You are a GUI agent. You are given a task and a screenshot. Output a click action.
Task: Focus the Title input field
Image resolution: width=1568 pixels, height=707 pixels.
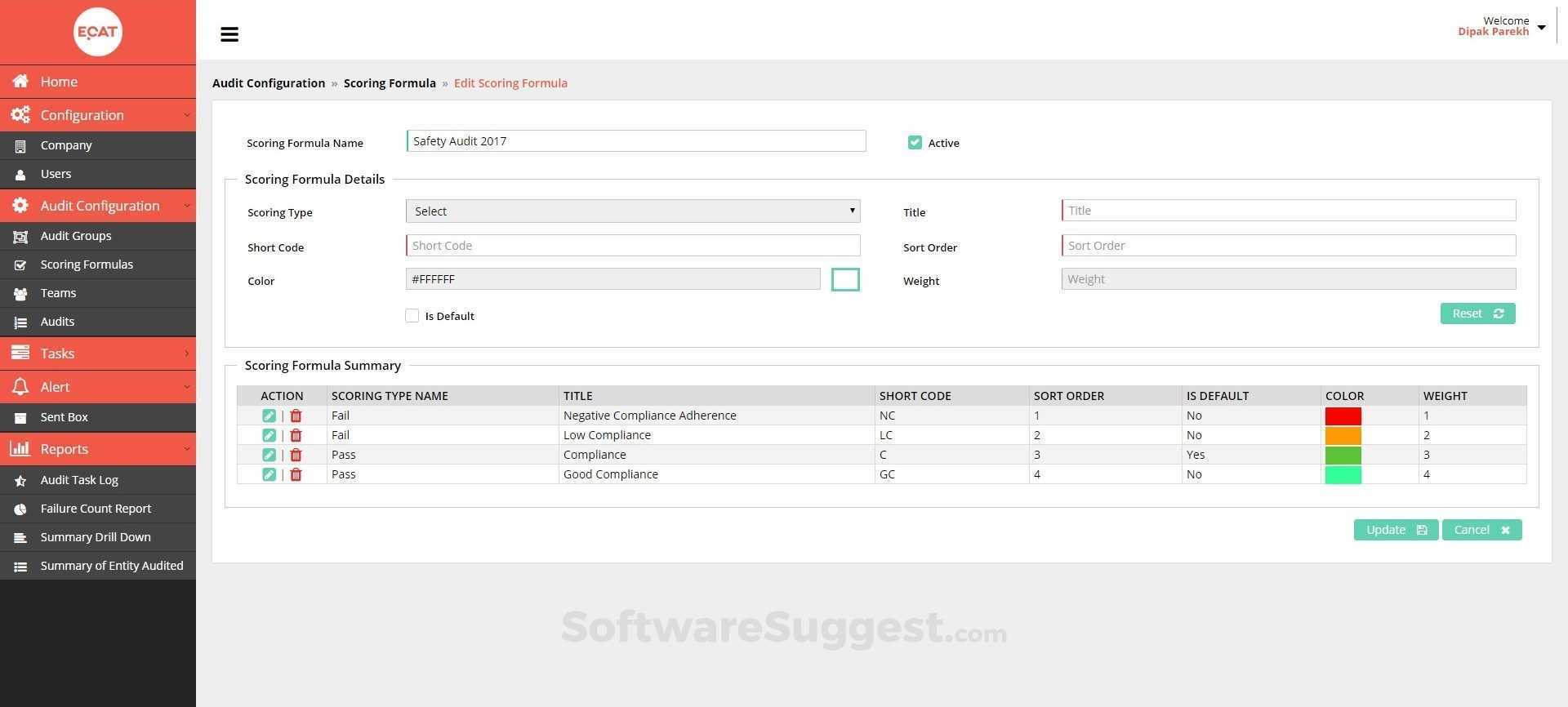coord(1289,211)
